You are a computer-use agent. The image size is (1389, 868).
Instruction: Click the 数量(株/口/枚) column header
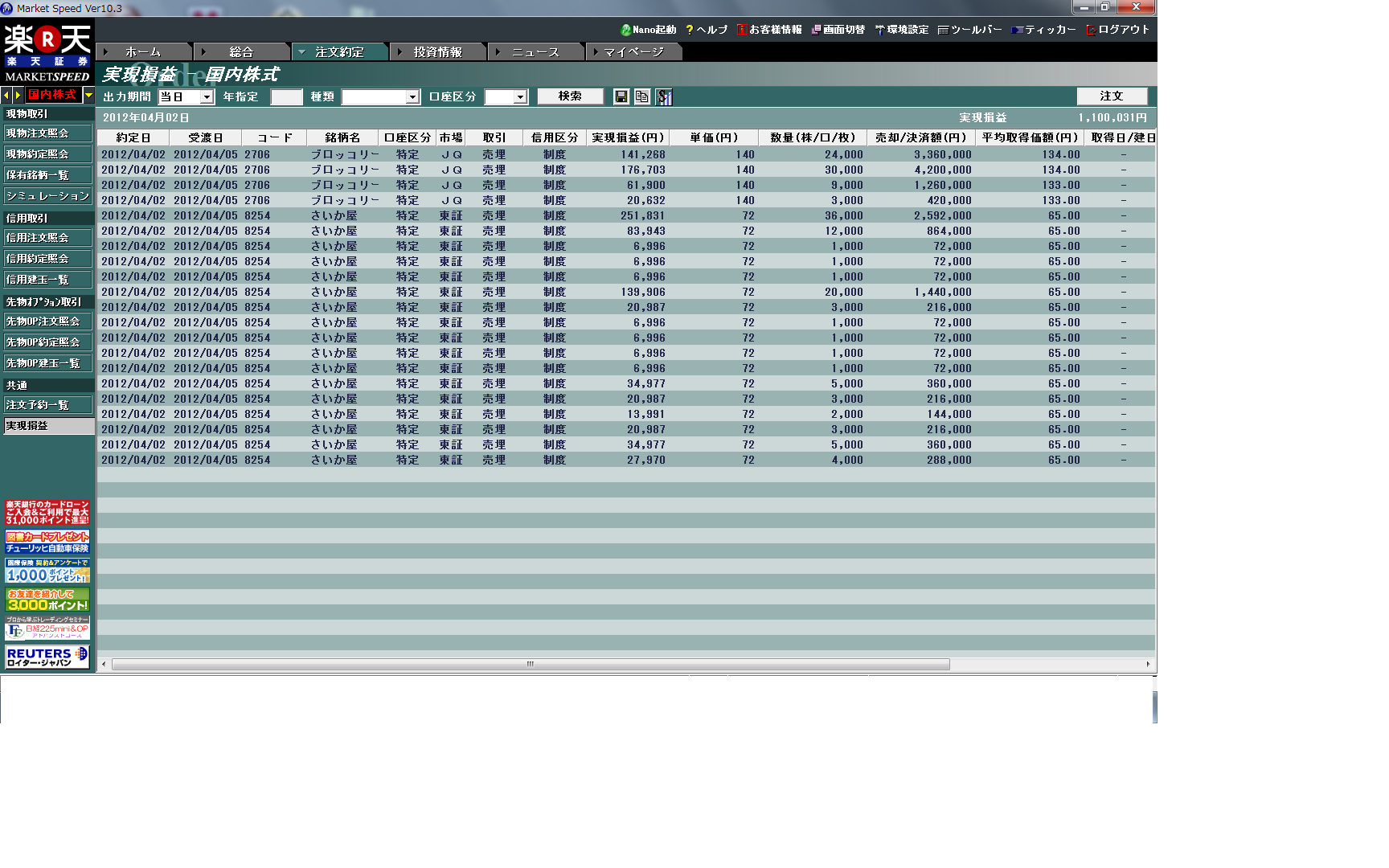813,138
